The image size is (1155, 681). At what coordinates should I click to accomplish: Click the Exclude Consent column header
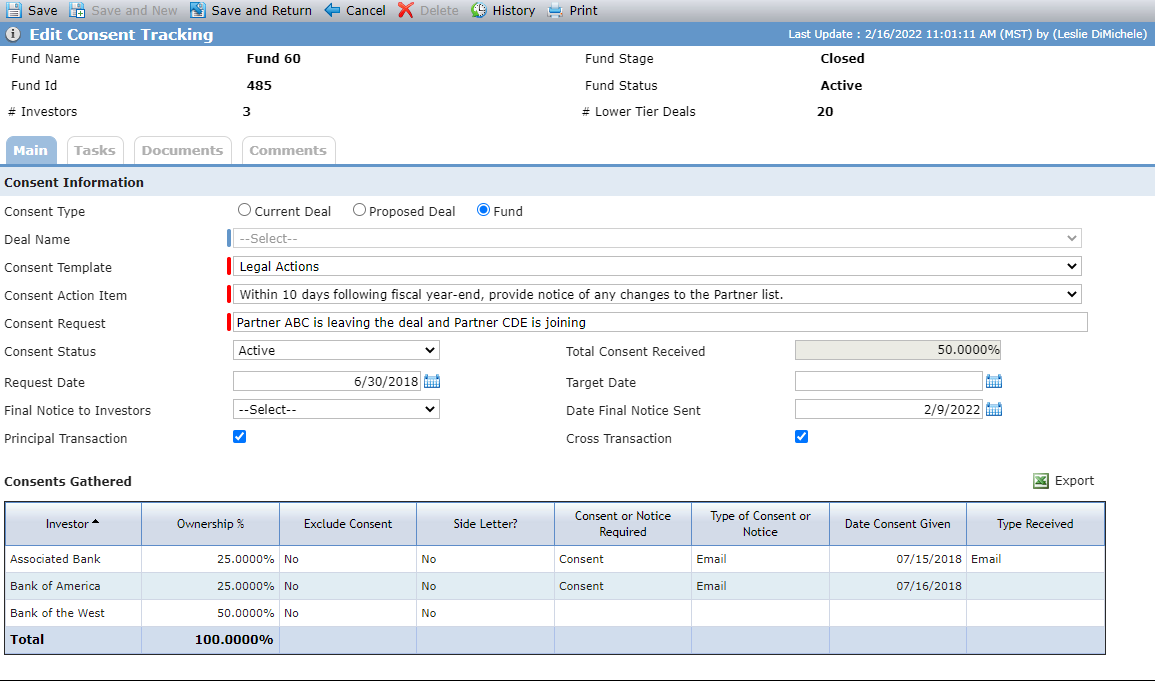(348, 523)
